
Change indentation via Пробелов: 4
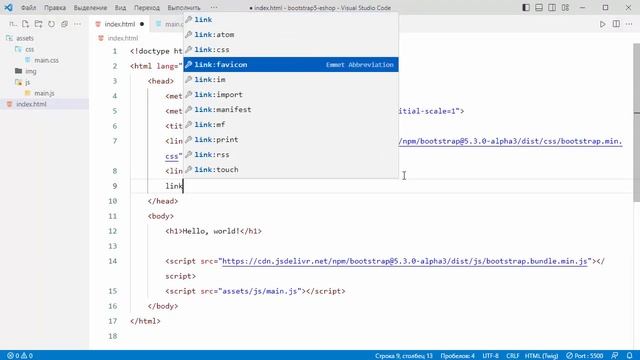pyautogui.click(x=457, y=356)
